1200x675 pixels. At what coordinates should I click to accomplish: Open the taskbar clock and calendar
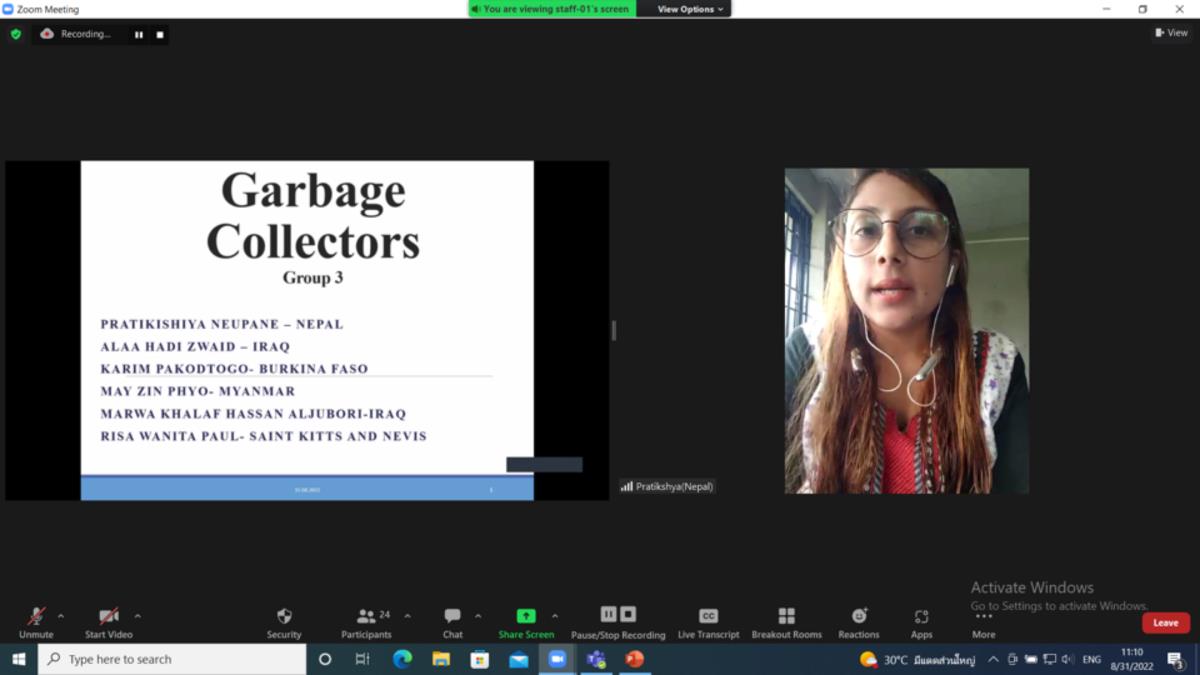pos(1132,659)
